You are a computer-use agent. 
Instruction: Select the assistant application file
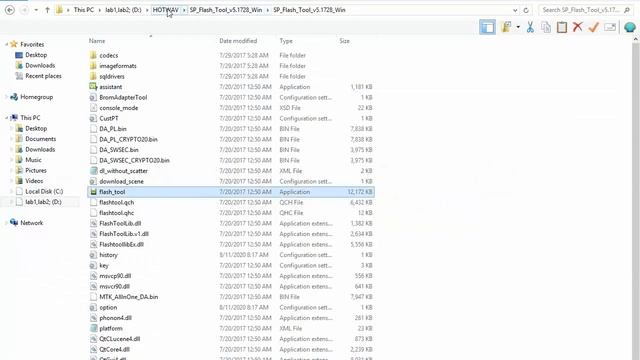pyautogui.click(x=231, y=87)
